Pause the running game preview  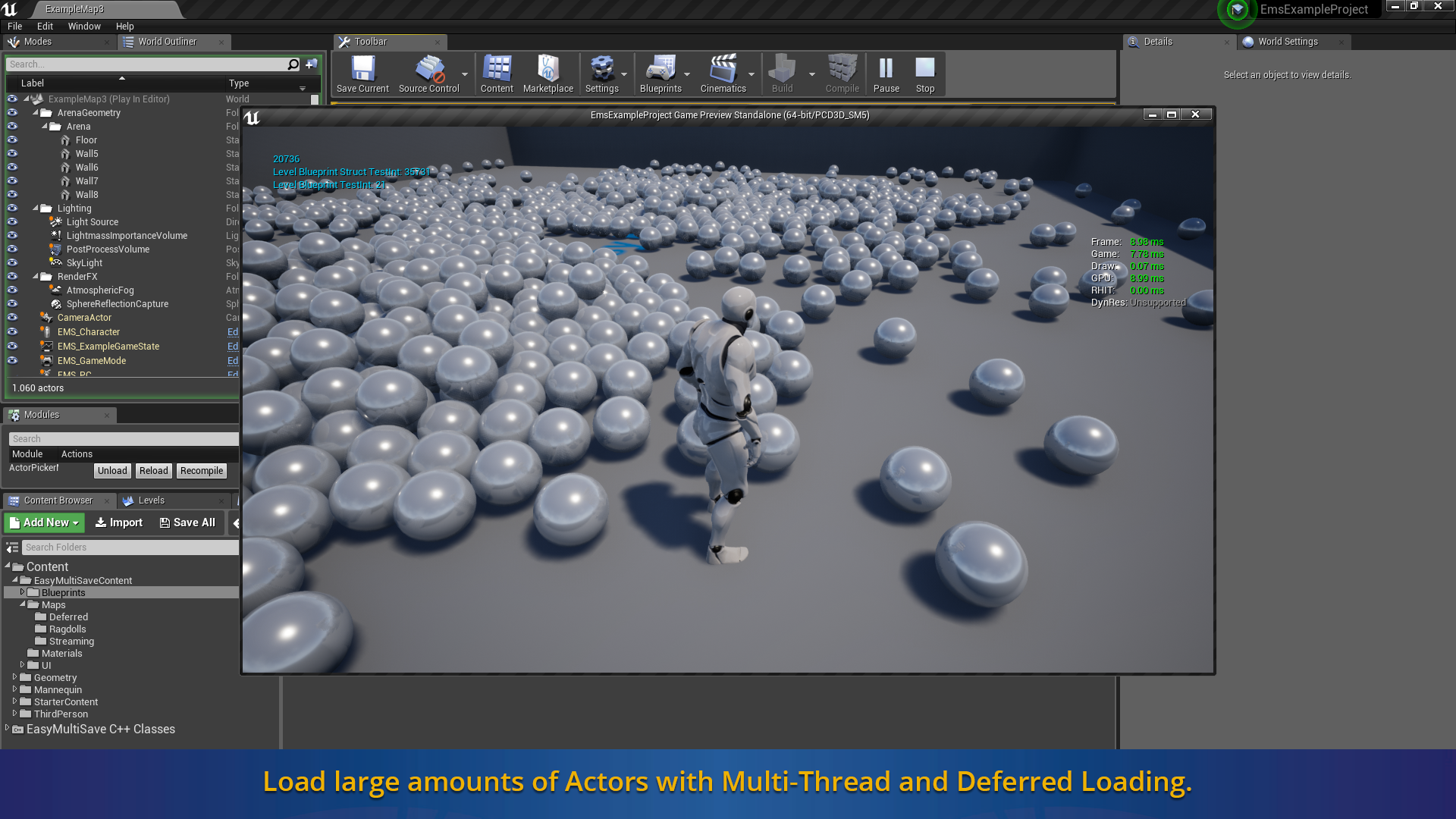click(x=886, y=74)
